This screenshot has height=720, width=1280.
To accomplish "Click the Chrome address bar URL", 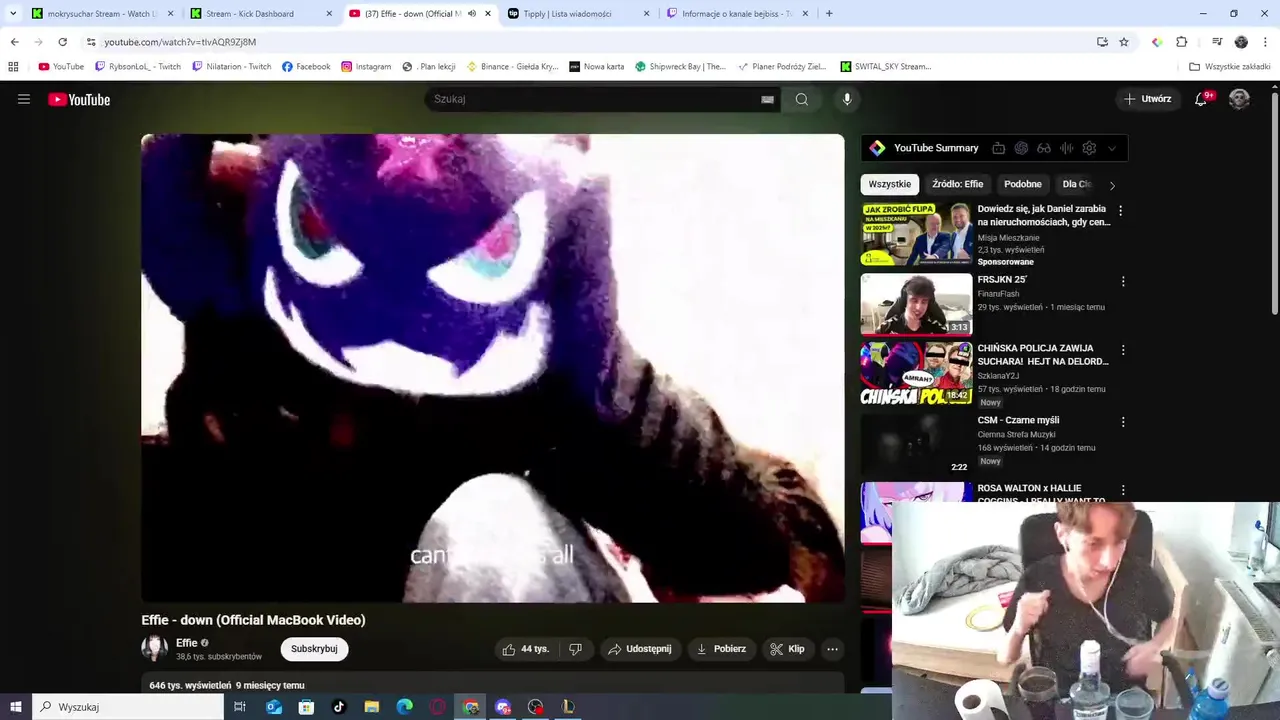I will [180, 42].
